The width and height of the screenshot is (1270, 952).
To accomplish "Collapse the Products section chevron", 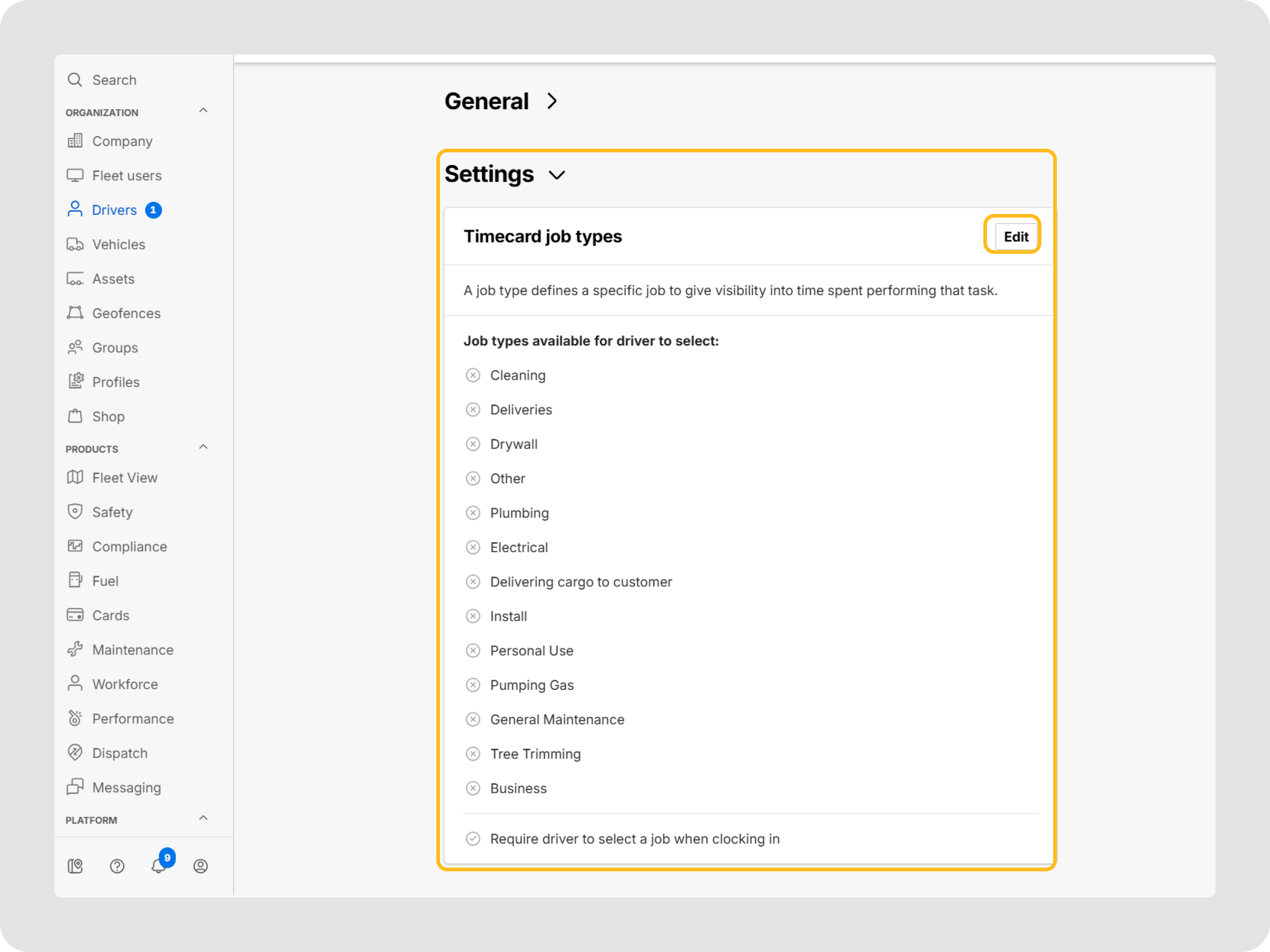I will 203,447.
